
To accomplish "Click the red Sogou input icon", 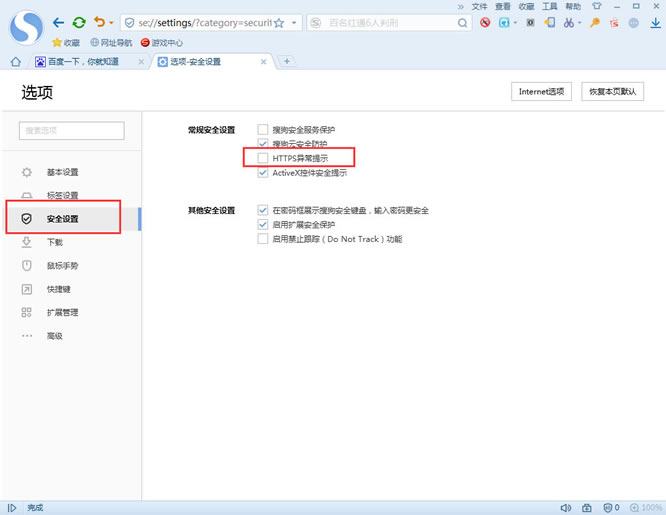I will tap(614, 23).
